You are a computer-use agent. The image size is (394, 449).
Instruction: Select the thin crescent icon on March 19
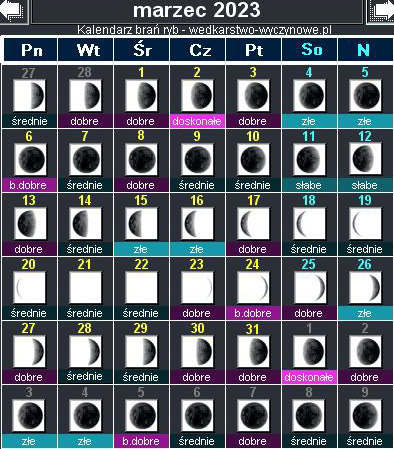coord(365,224)
